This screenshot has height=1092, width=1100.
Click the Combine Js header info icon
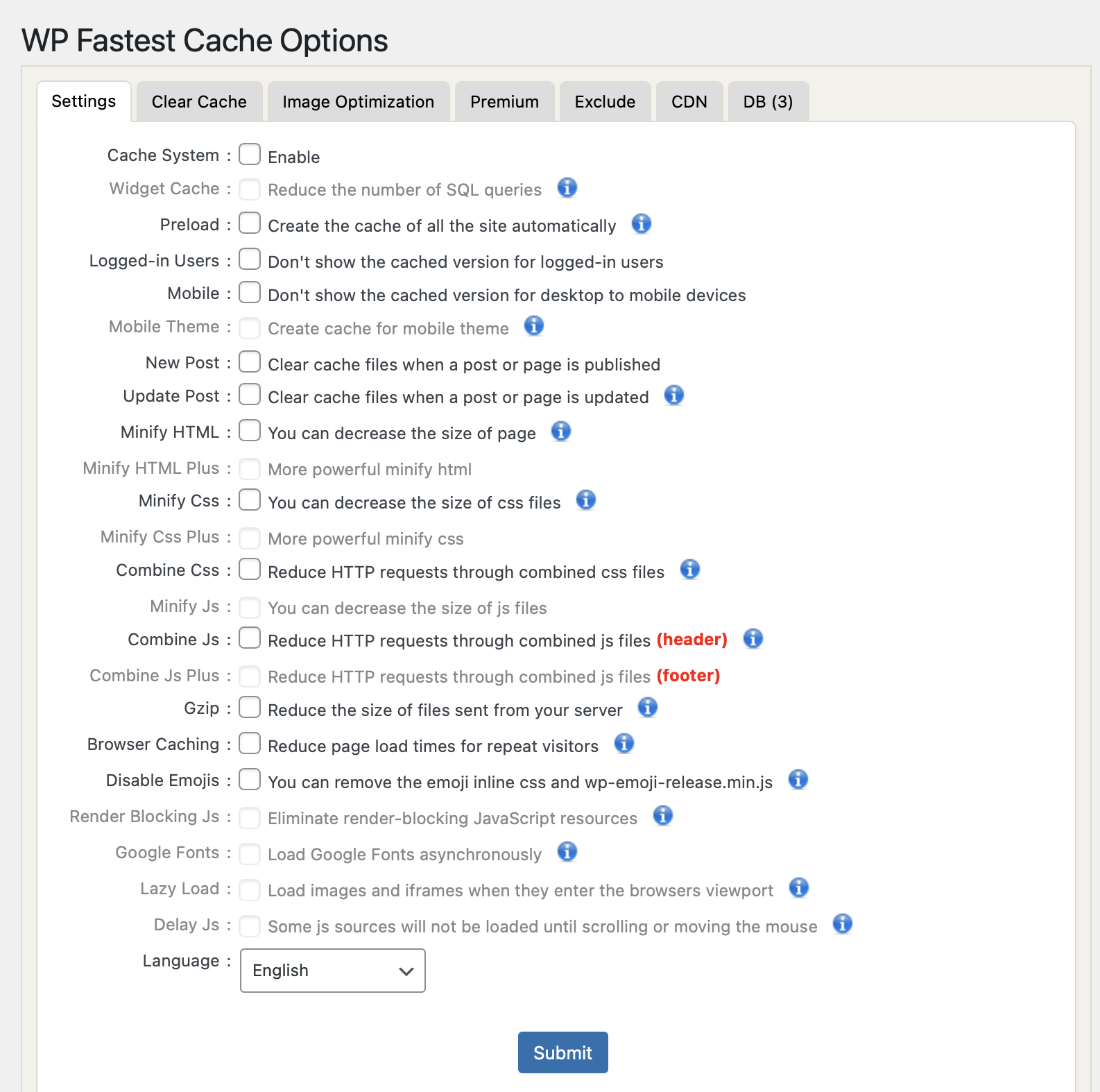point(753,639)
